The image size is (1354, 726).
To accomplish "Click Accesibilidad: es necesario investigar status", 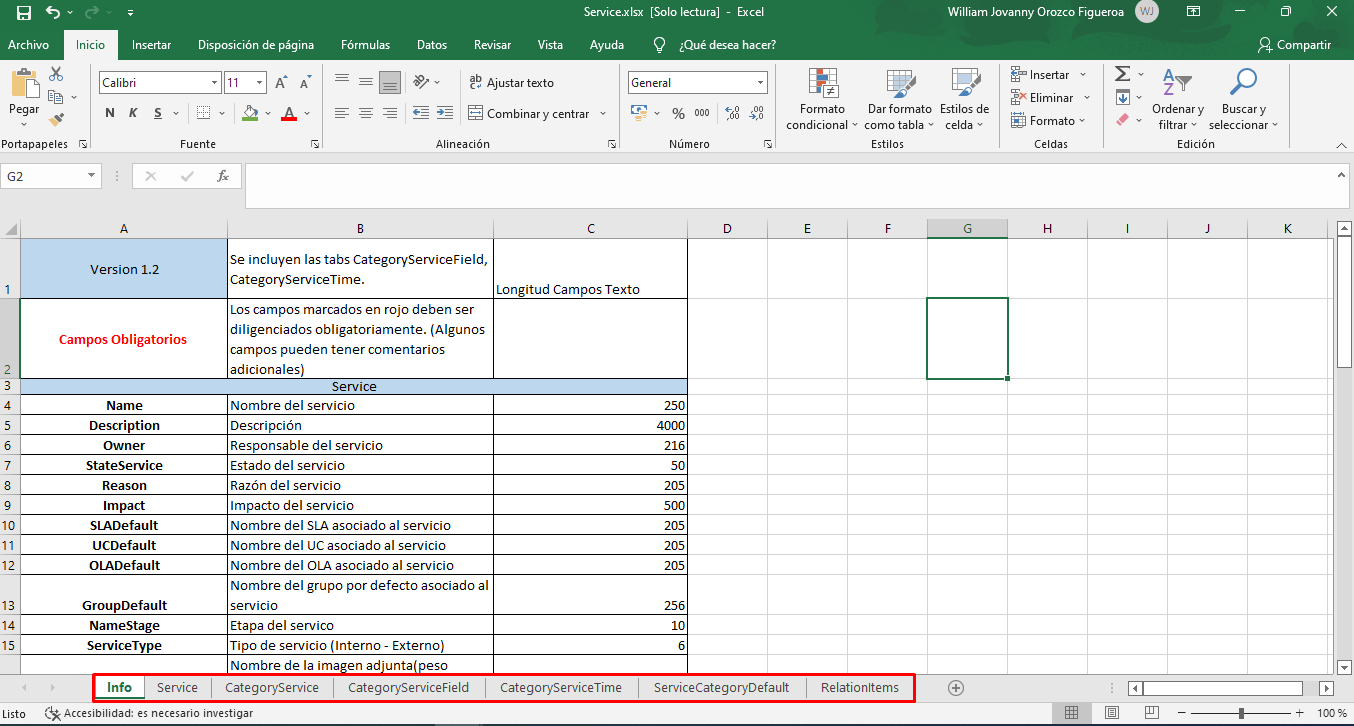I will point(148,714).
